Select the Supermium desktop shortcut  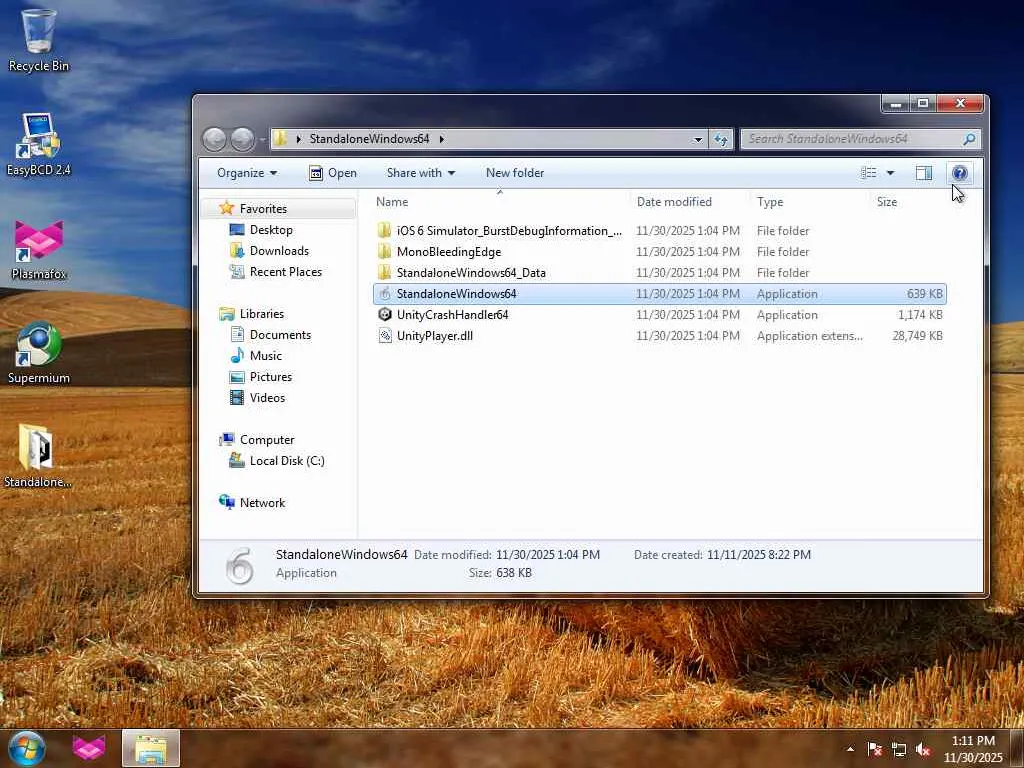39,353
